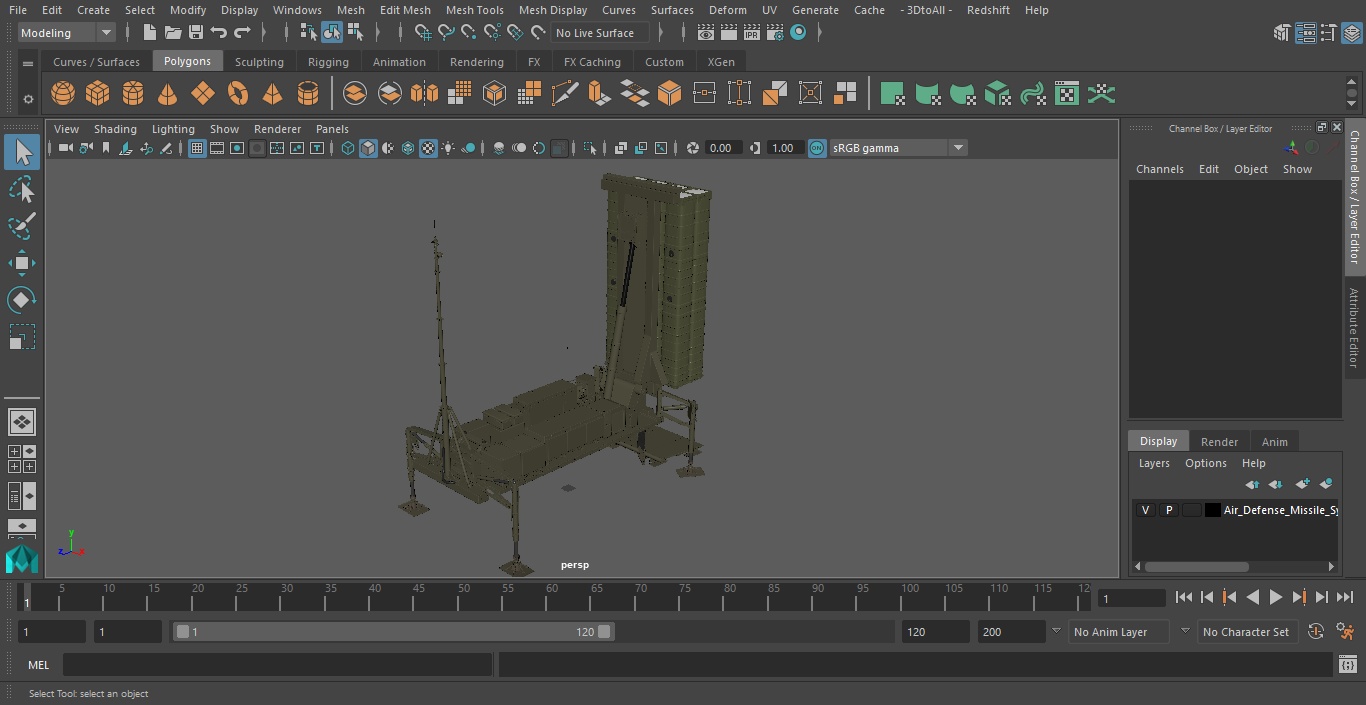The width and height of the screenshot is (1366, 705).
Task: Click the Redo icon in status line
Action: [242, 33]
